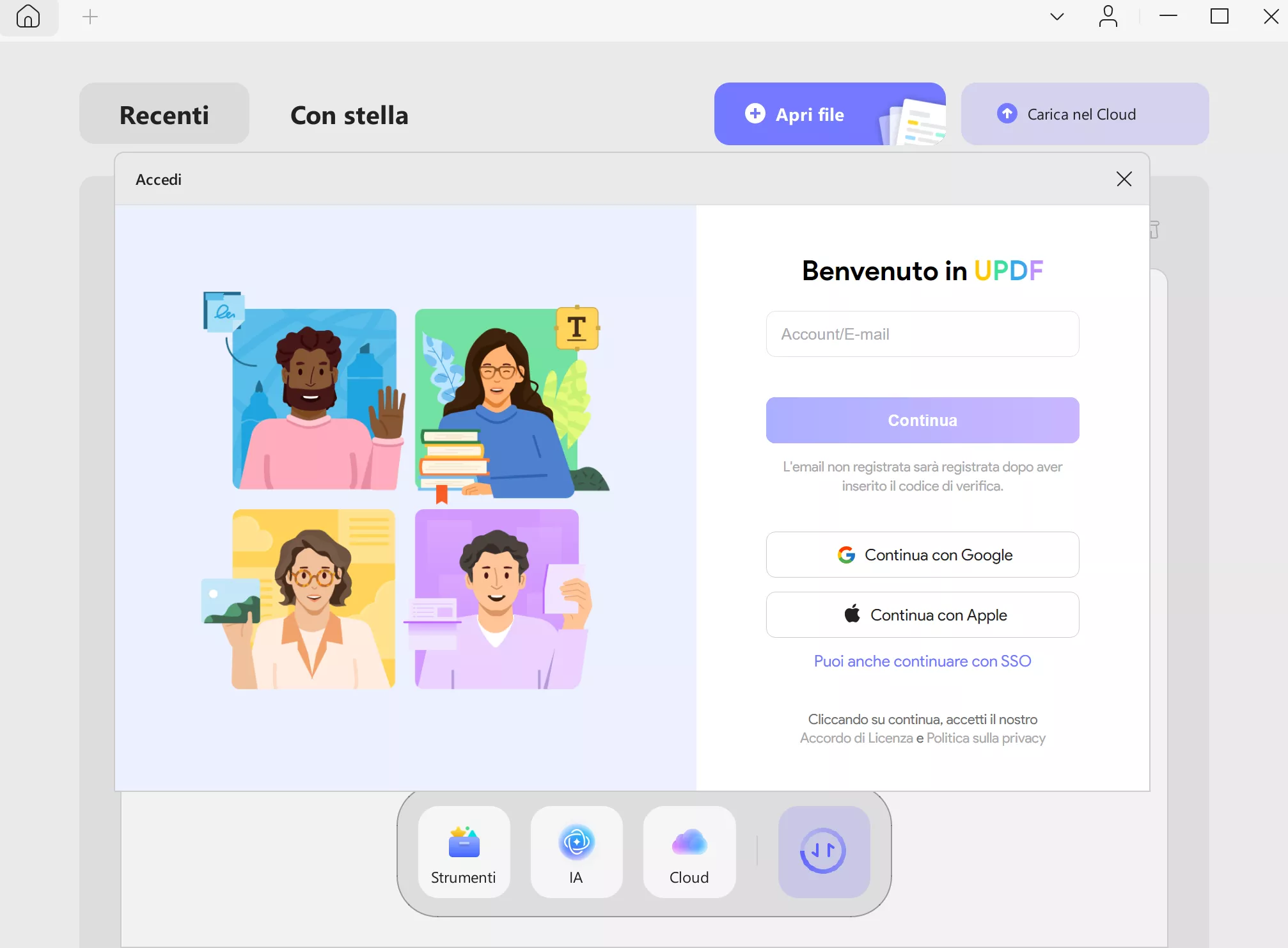Click the trash icon behind the dialog
The image size is (1288, 948).
tap(1155, 230)
